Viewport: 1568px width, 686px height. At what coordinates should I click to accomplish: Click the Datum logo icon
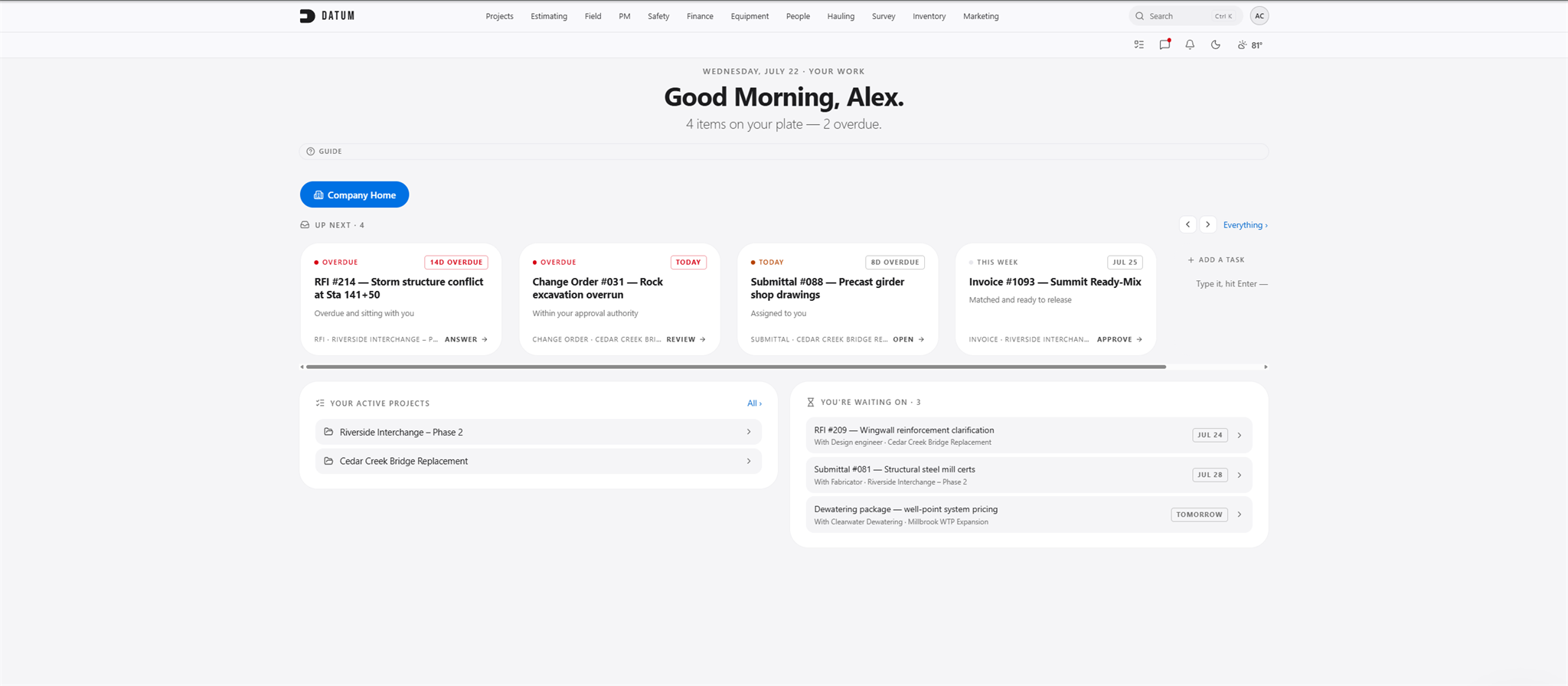[307, 16]
